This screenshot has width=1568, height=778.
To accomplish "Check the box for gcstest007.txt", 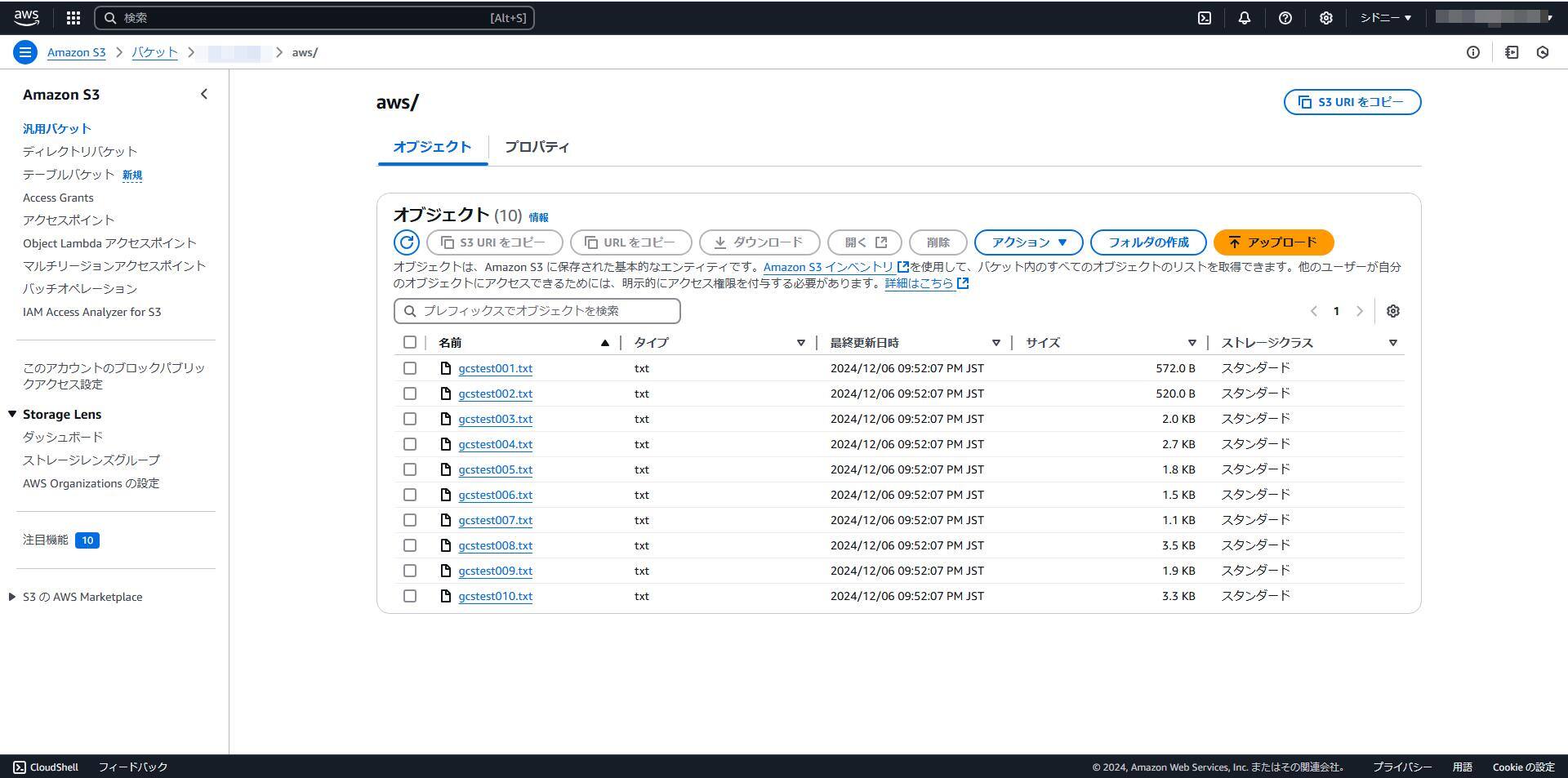I will pyautogui.click(x=410, y=520).
